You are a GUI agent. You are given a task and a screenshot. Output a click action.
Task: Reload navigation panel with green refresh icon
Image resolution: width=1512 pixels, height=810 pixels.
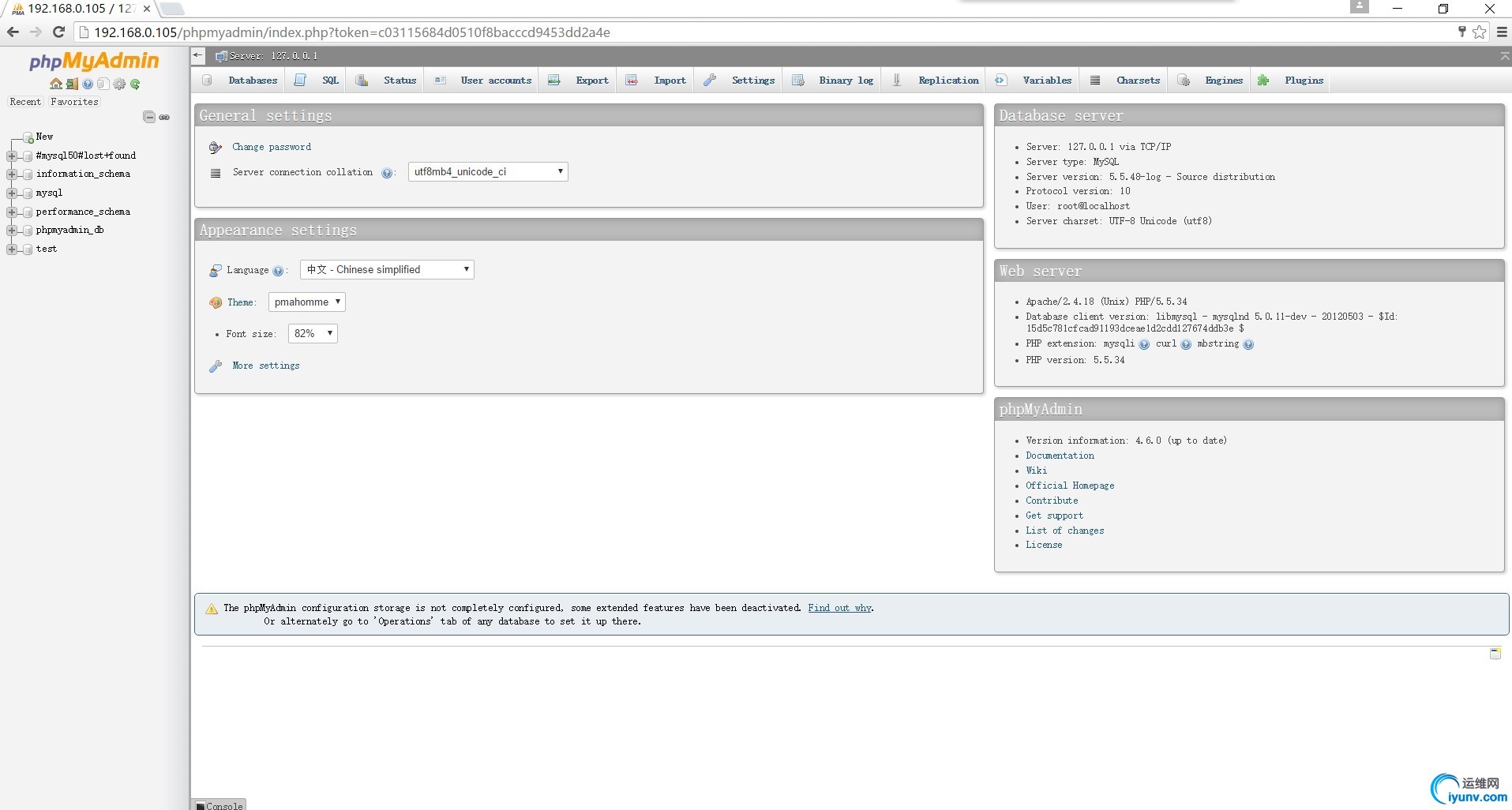pos(135,84)
